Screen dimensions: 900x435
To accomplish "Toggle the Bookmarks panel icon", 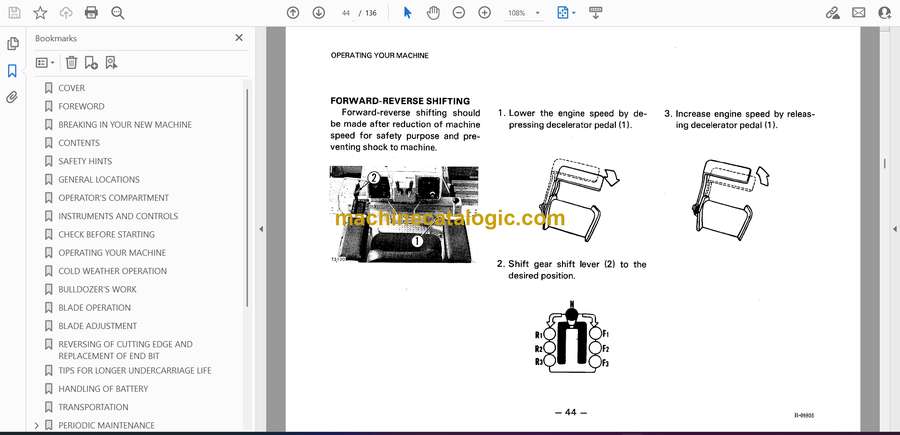I will (x=12, y=71).
